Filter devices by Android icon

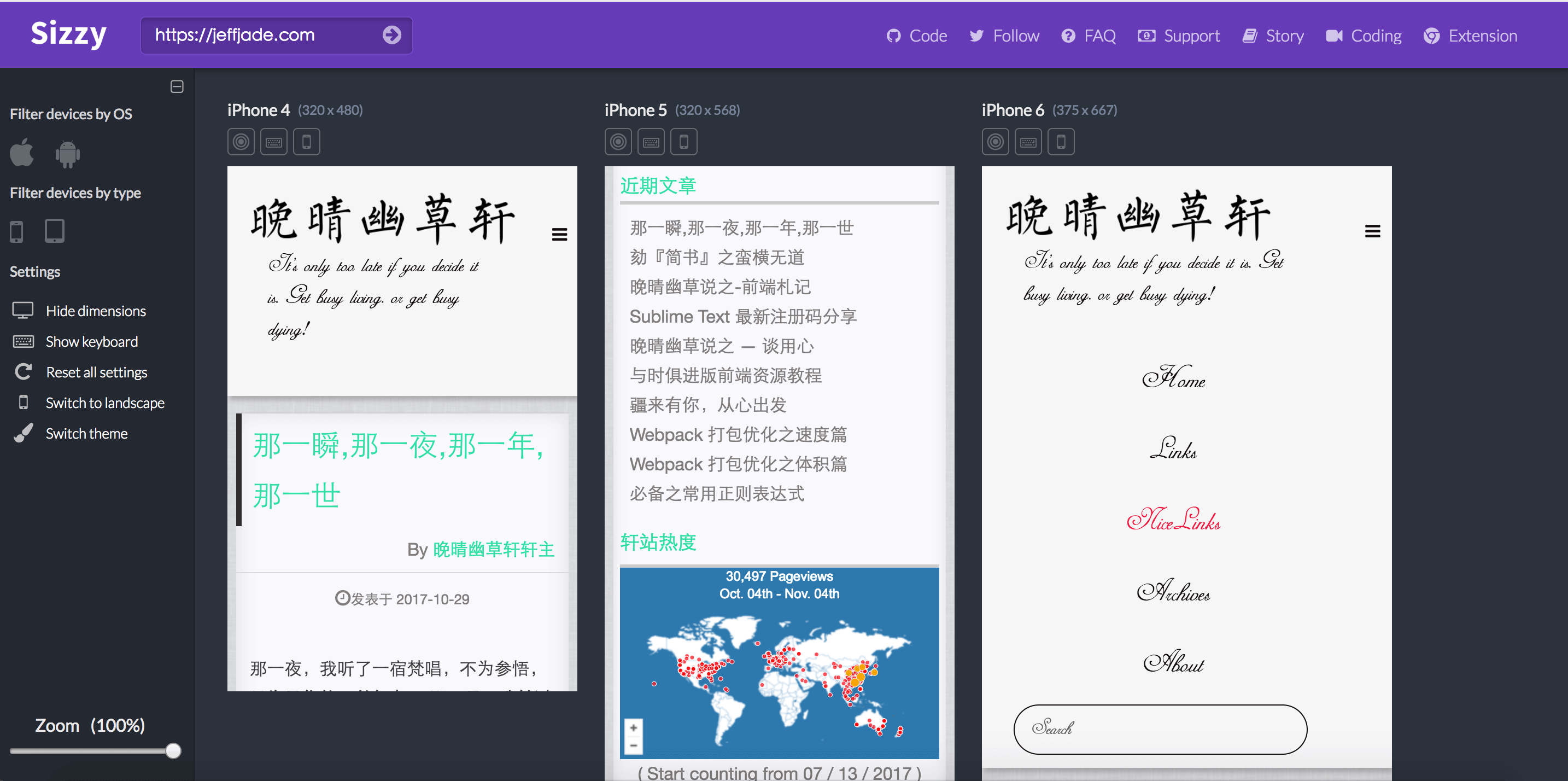[68, 154]
